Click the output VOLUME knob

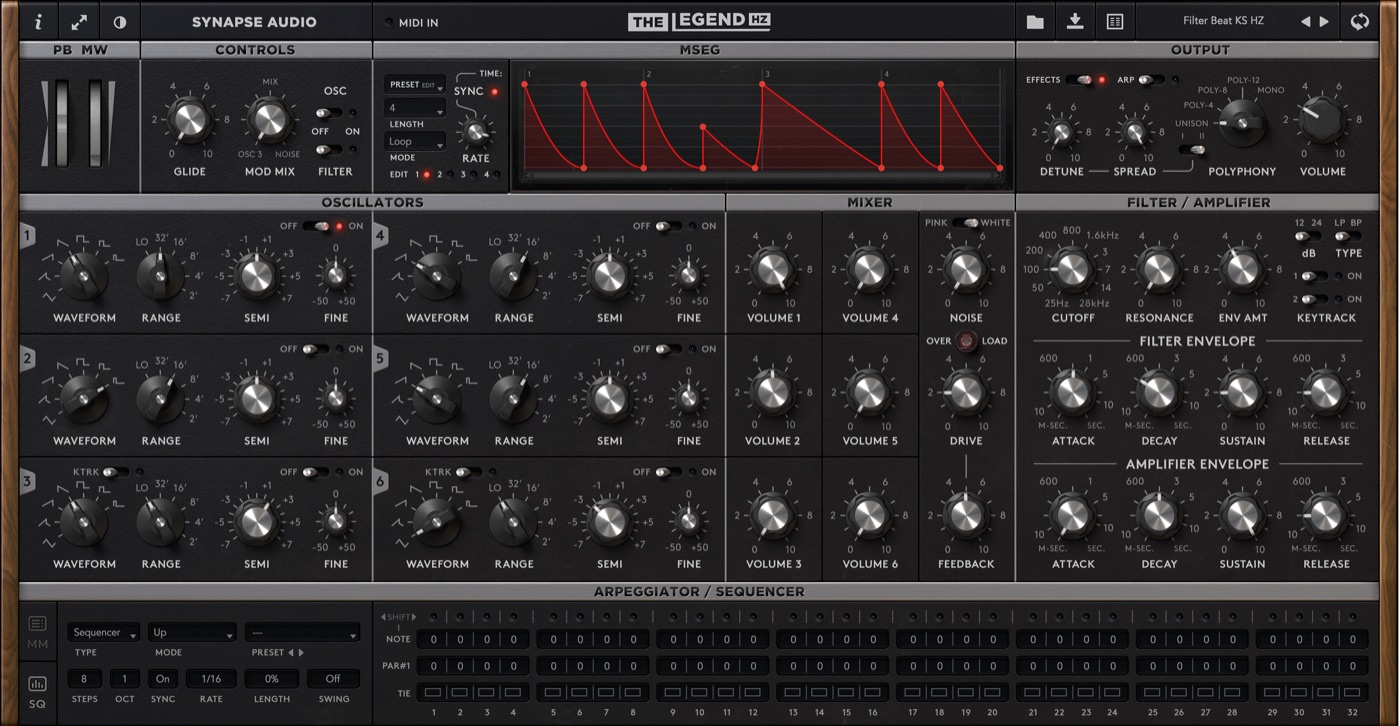(x=1322, y=120)
